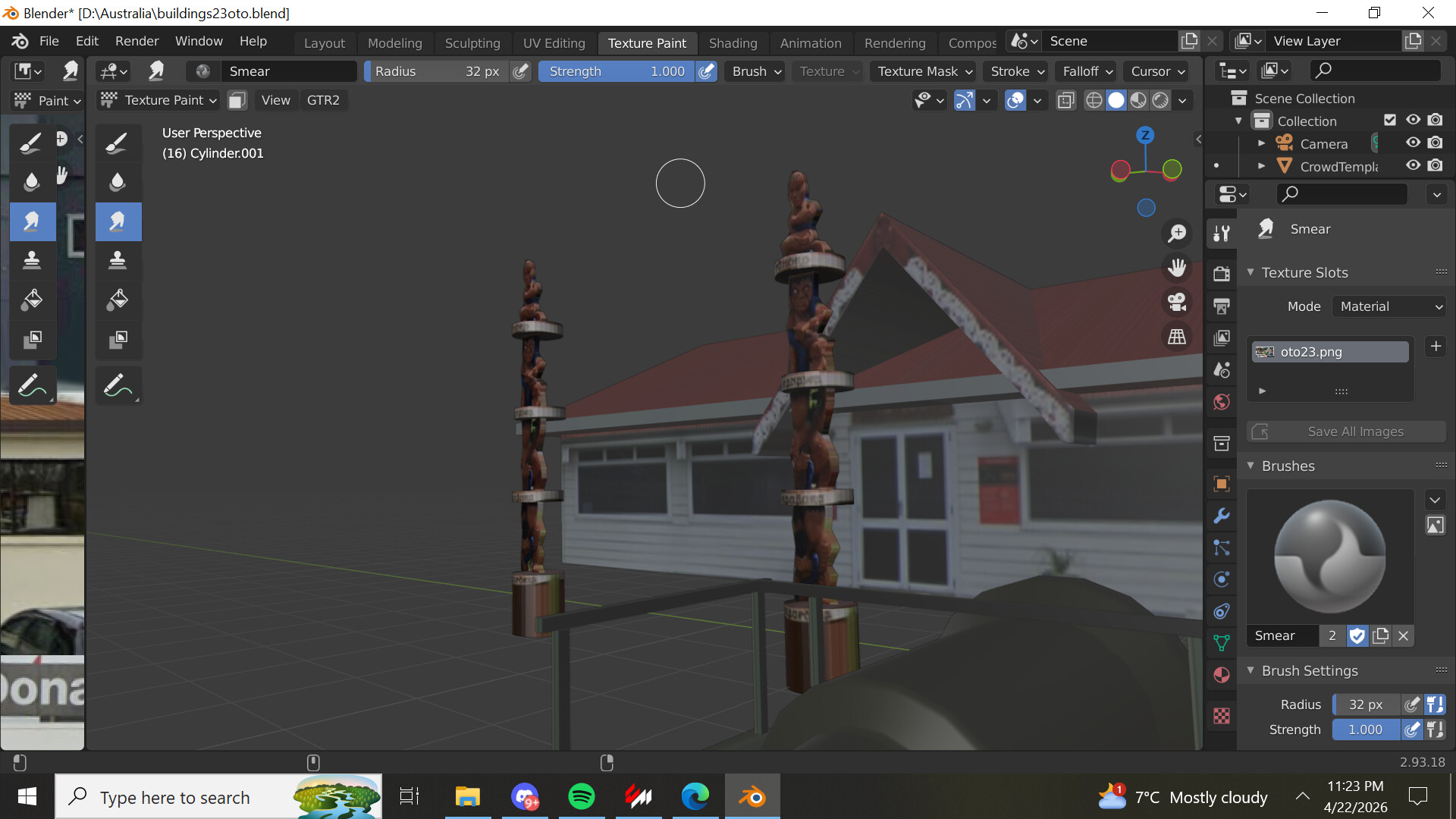The image size is (1456, 819).
Task: Open the Render properties tab
Action: click(1222, 273)
